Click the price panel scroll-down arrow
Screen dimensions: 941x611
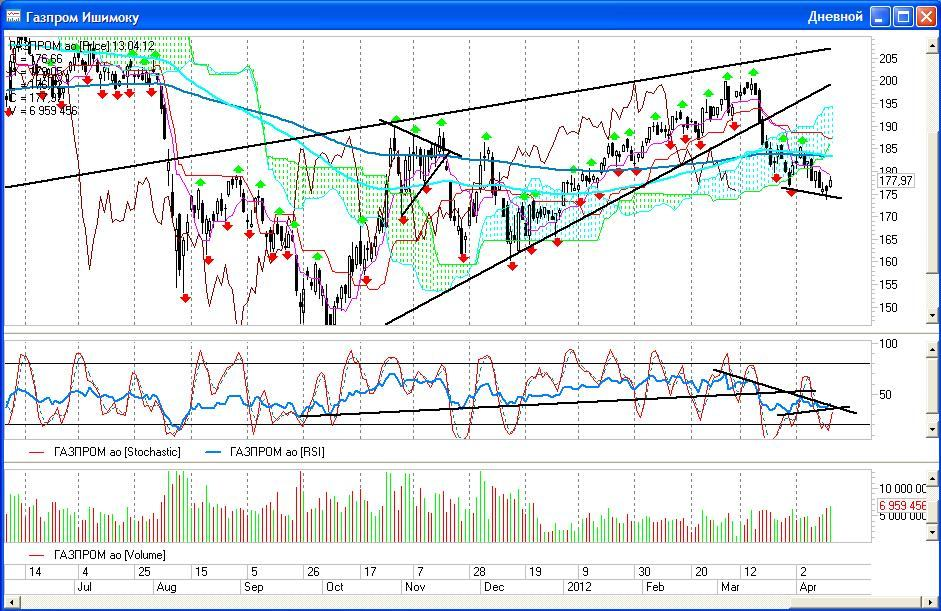932,316
